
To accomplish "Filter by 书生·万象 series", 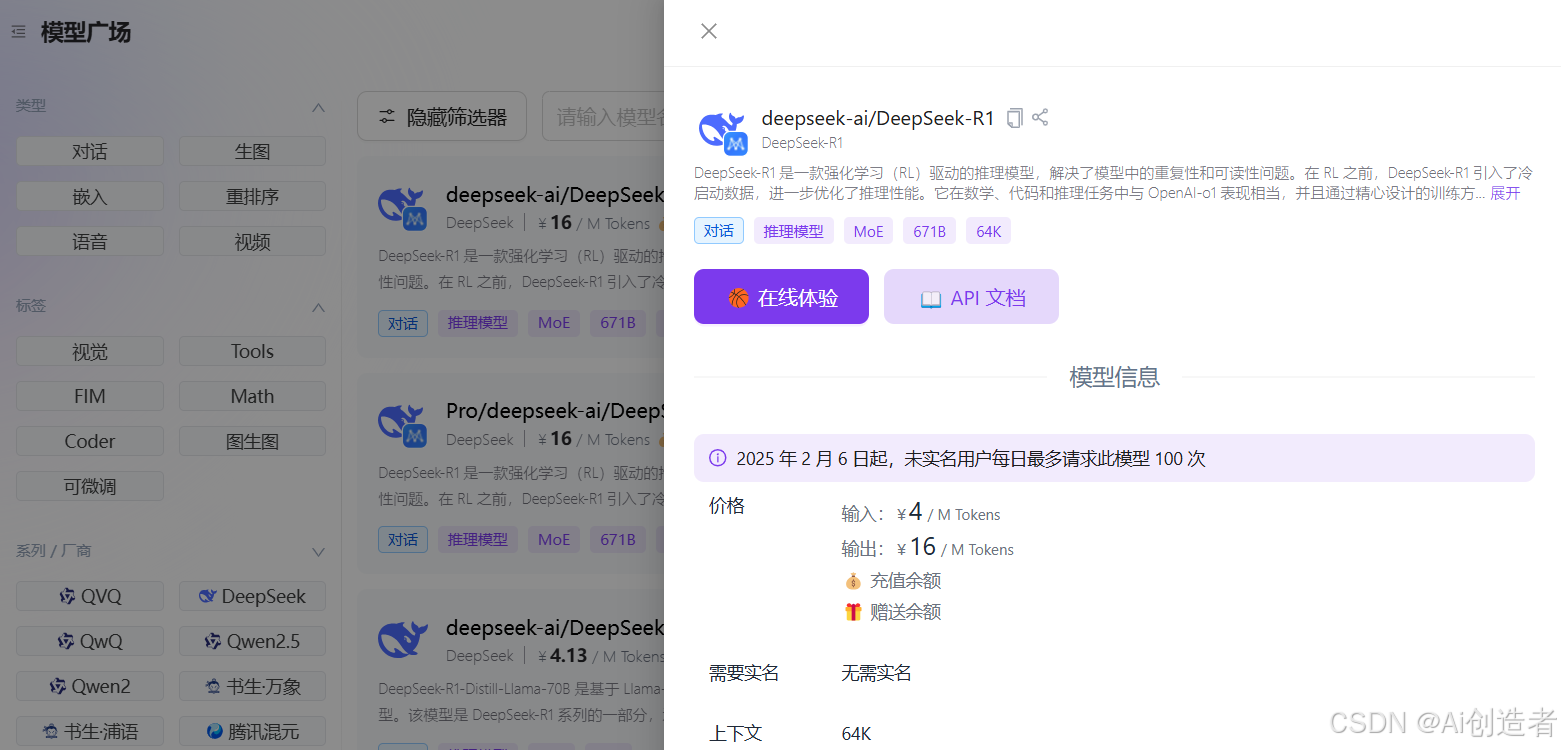I will point(252,686).
